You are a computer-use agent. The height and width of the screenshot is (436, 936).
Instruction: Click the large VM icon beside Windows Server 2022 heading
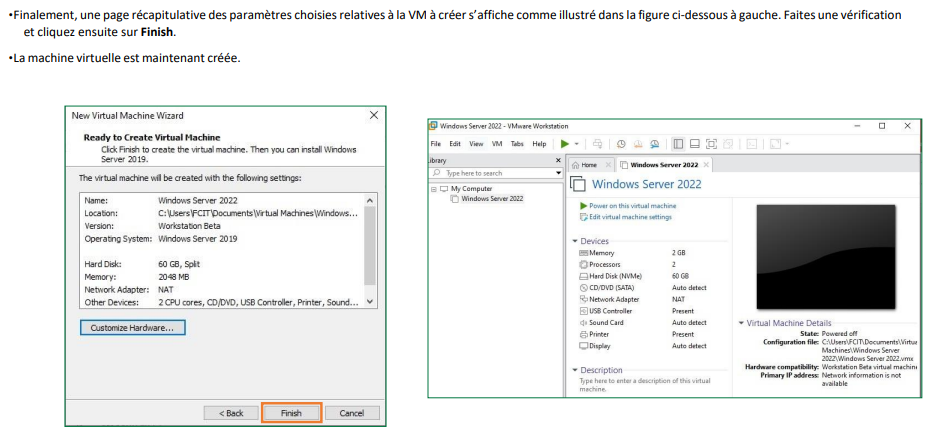click(x=579, y=183)
